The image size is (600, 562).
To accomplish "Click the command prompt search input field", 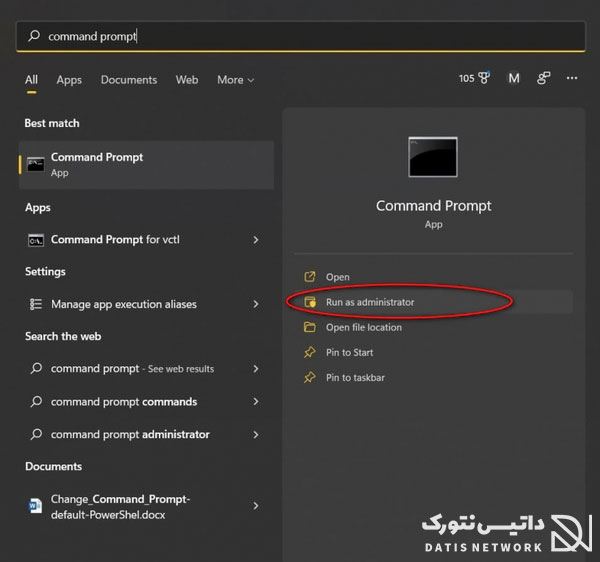I will pos(301,36).
